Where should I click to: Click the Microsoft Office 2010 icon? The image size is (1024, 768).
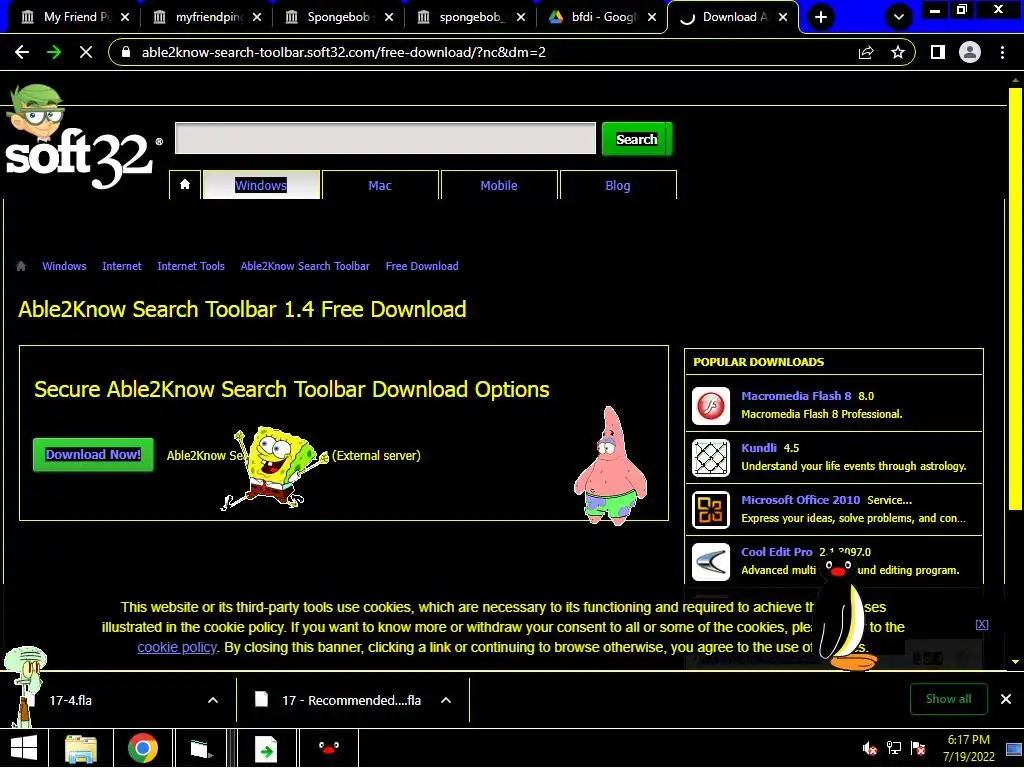point(711,510)
